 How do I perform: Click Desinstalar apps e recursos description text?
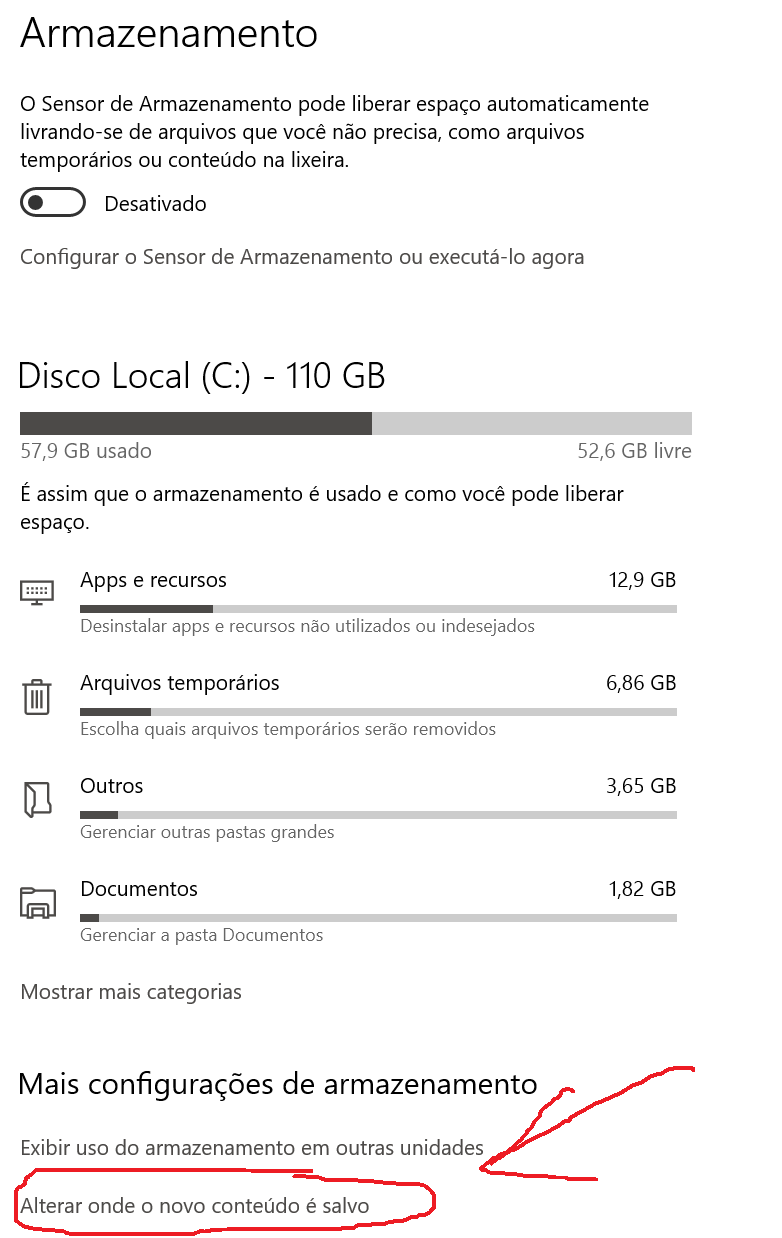[x=307, y=626]
